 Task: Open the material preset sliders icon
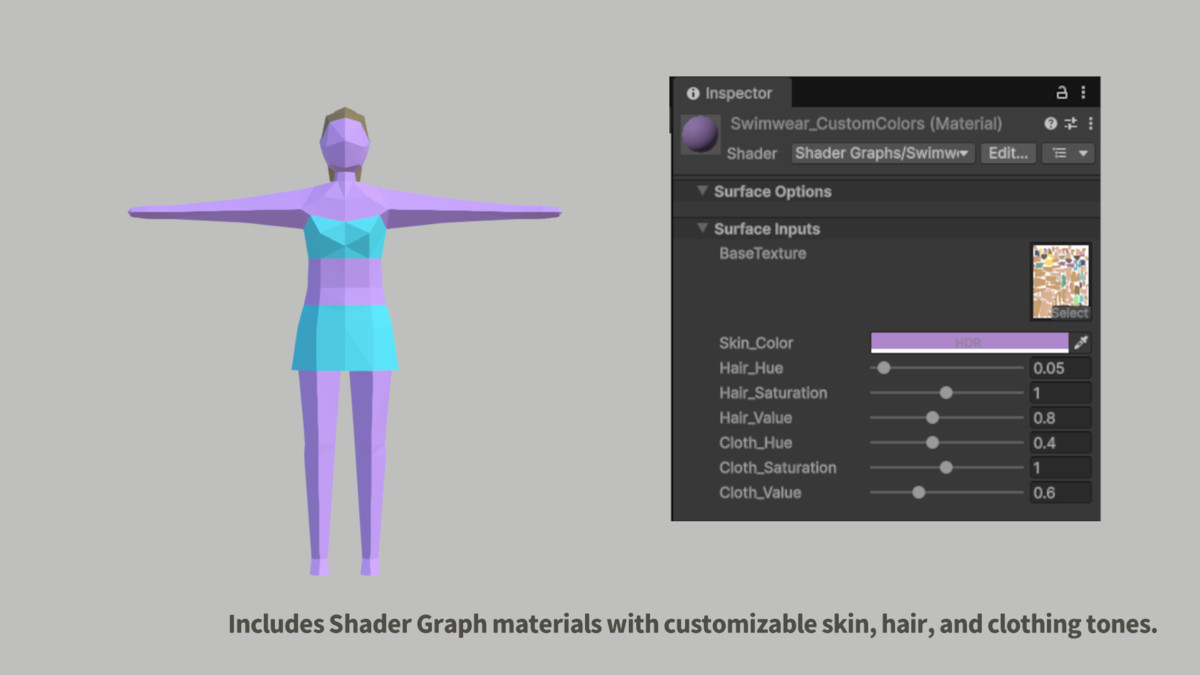click(1069, 123)
